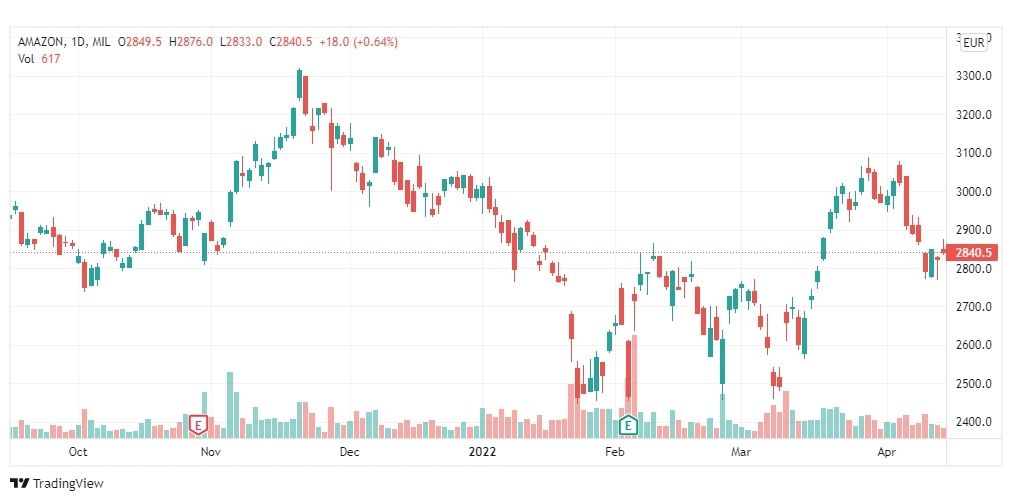
Task: Click the green earnings E marker near Feb
Action: (628, 425)
